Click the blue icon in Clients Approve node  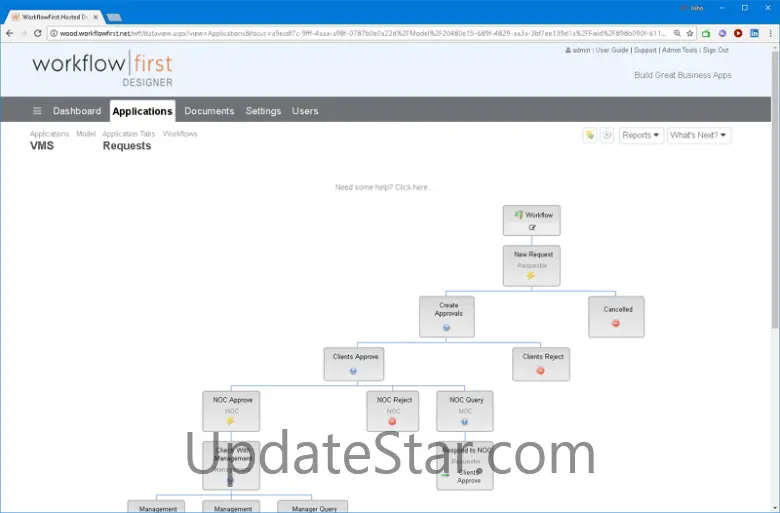tap(353, 371)
